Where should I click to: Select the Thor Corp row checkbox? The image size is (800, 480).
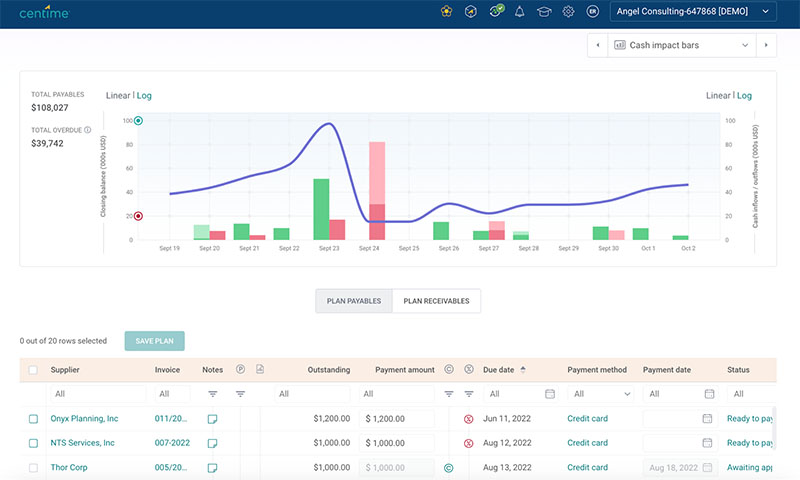tap(33, 468)
